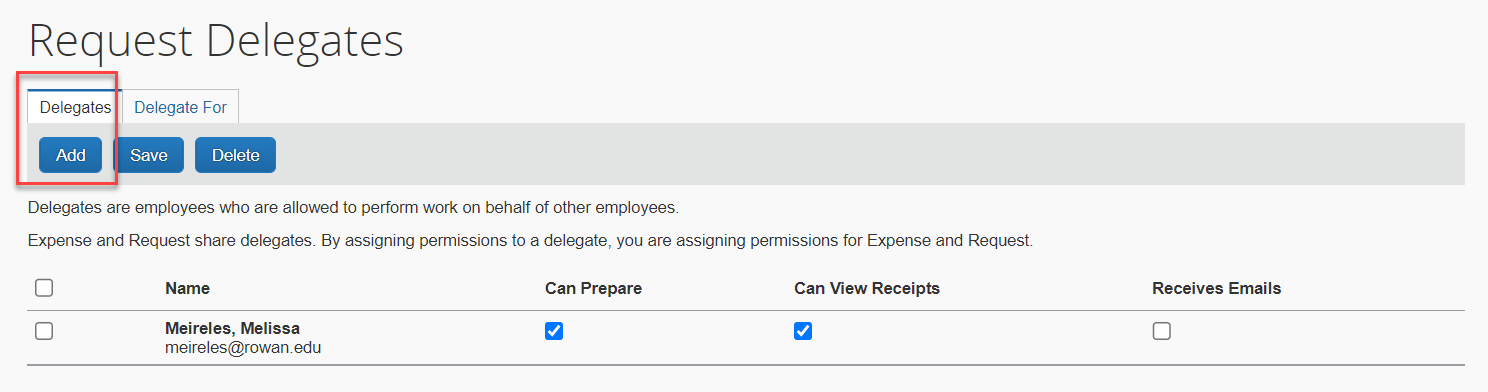Image resolution: width=1488 pixels, height=392 pixels.
Task: Click the Receives Emails column header
Action: point(1216,288)
